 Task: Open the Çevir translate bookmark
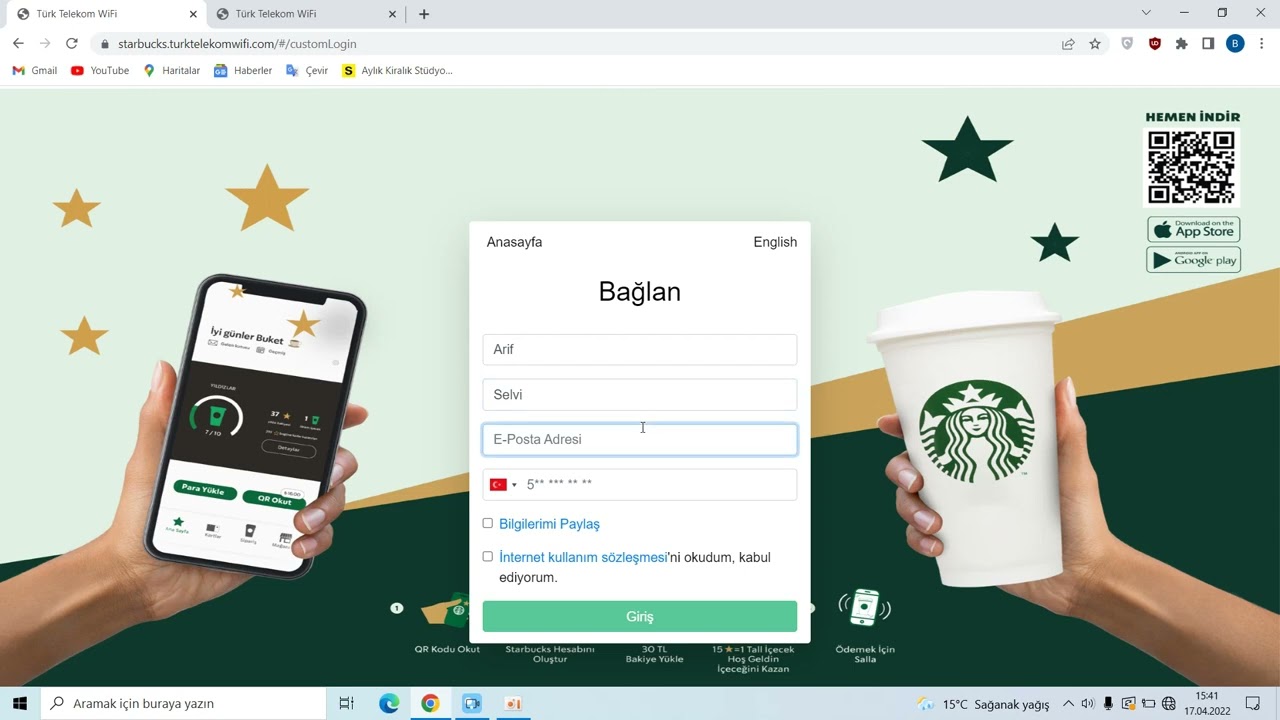(307, 71)
